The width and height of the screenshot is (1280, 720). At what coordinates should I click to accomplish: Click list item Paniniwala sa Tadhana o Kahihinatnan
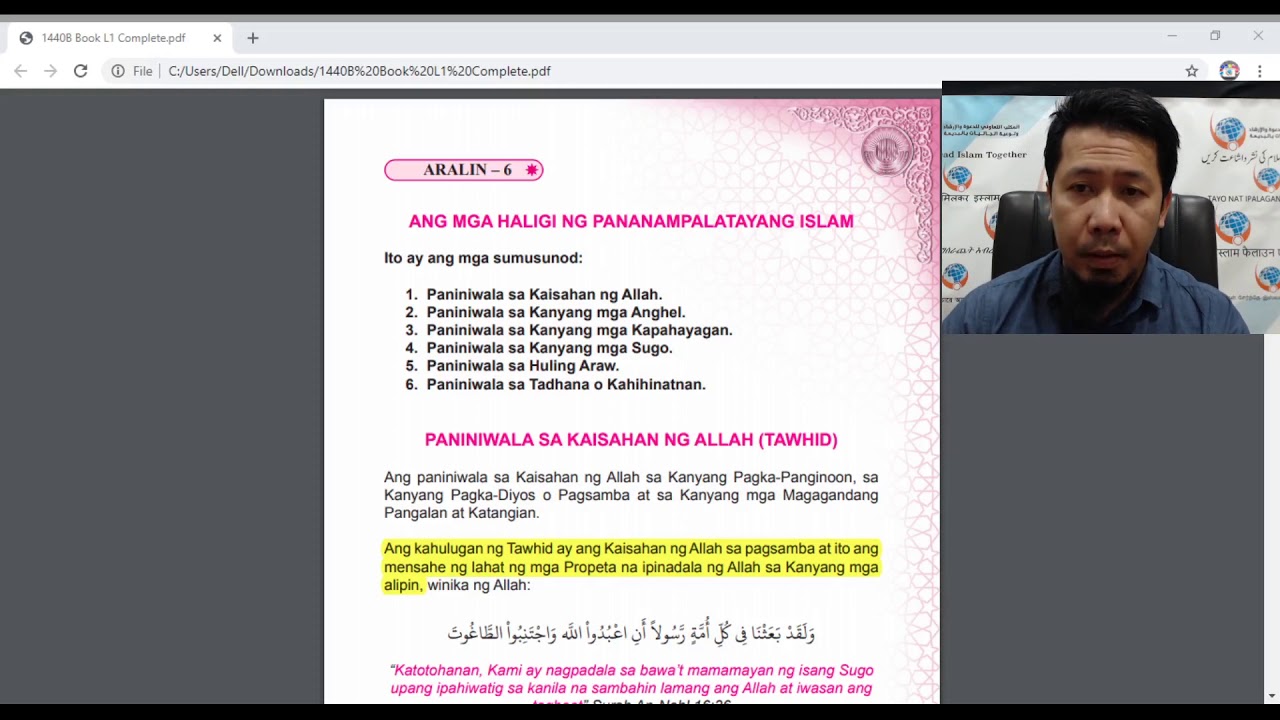pos(566,384)
